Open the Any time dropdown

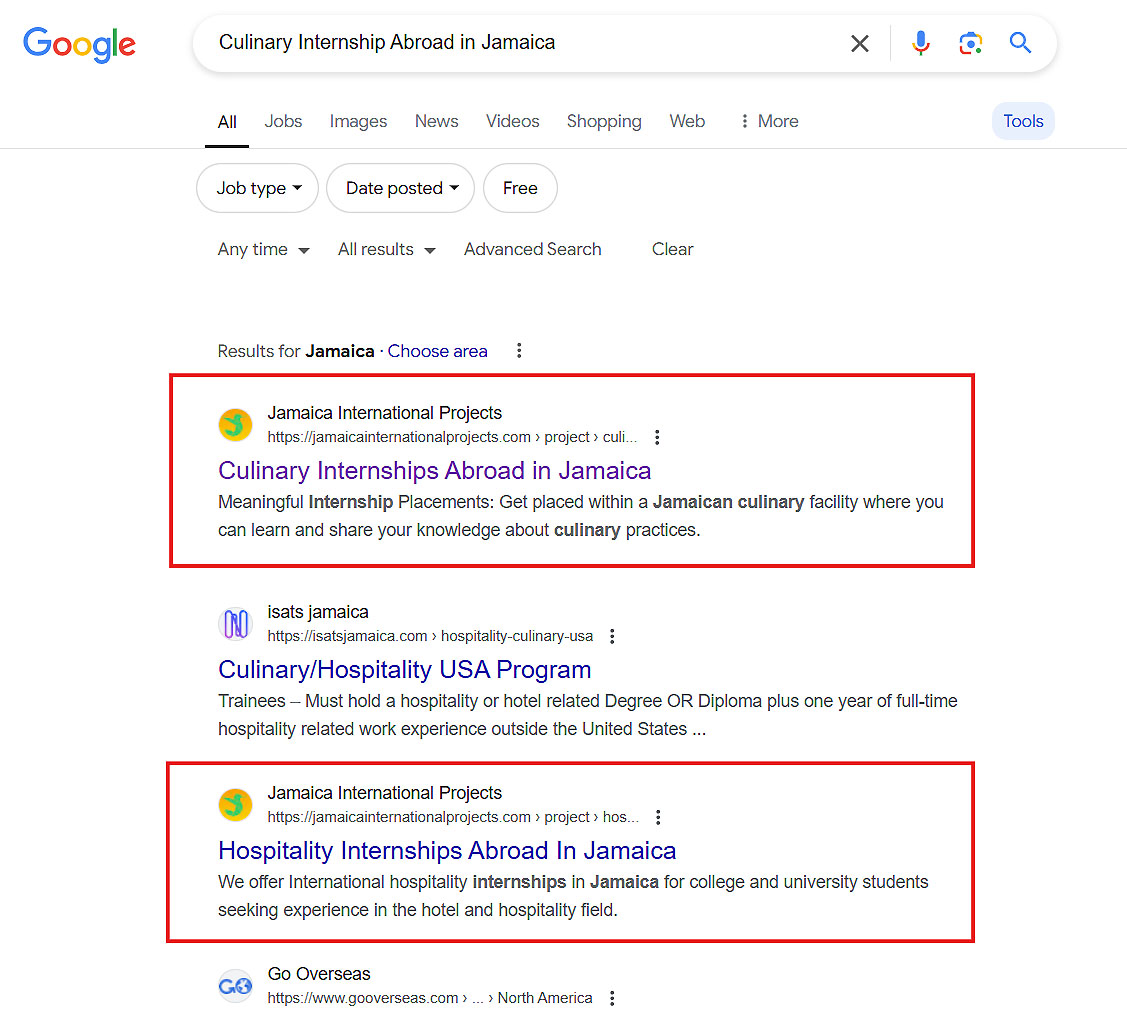coord(263,249)
